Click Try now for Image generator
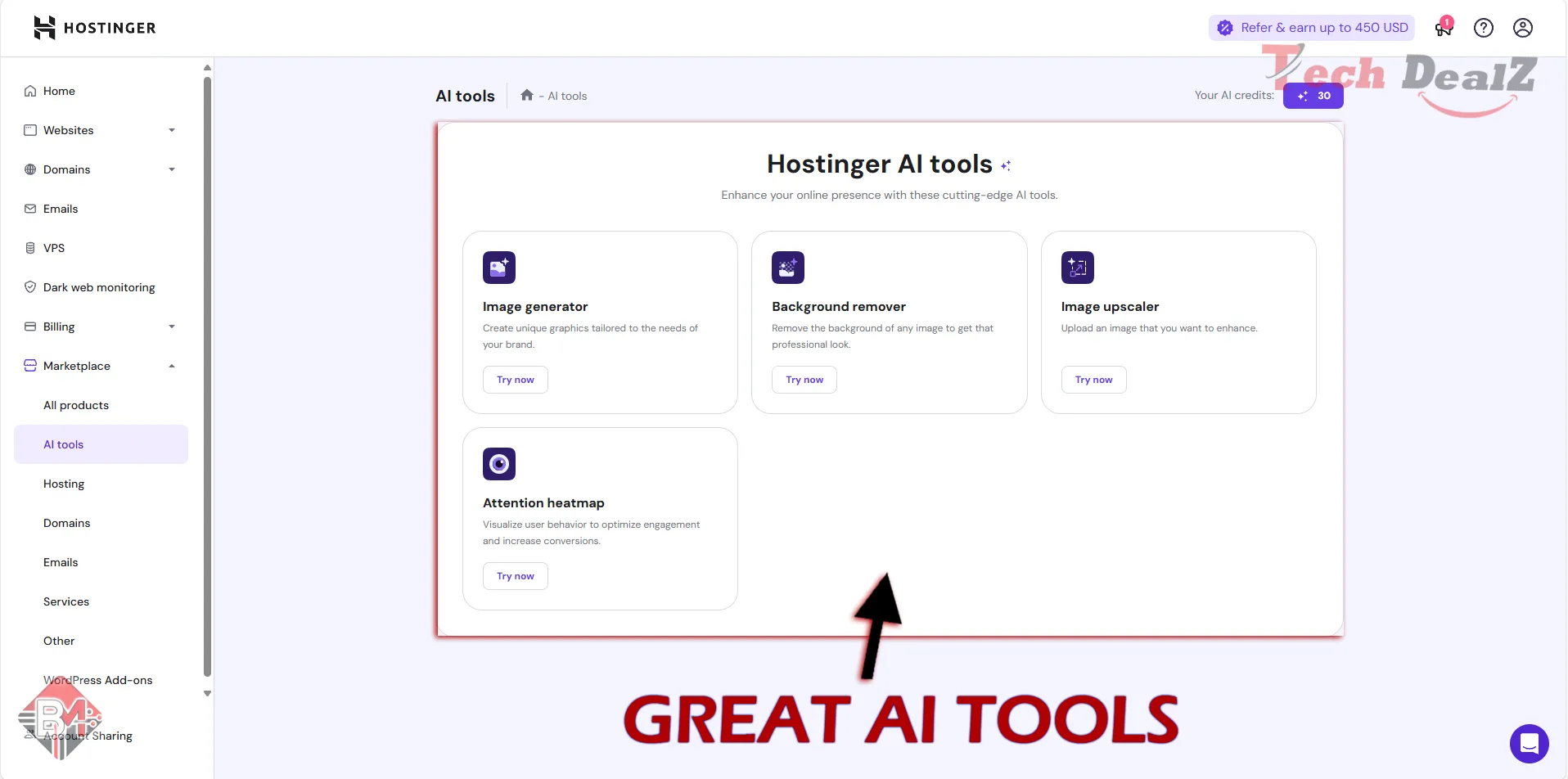The height and width of the screenshot is (779, 1568). tap(516, 380)
